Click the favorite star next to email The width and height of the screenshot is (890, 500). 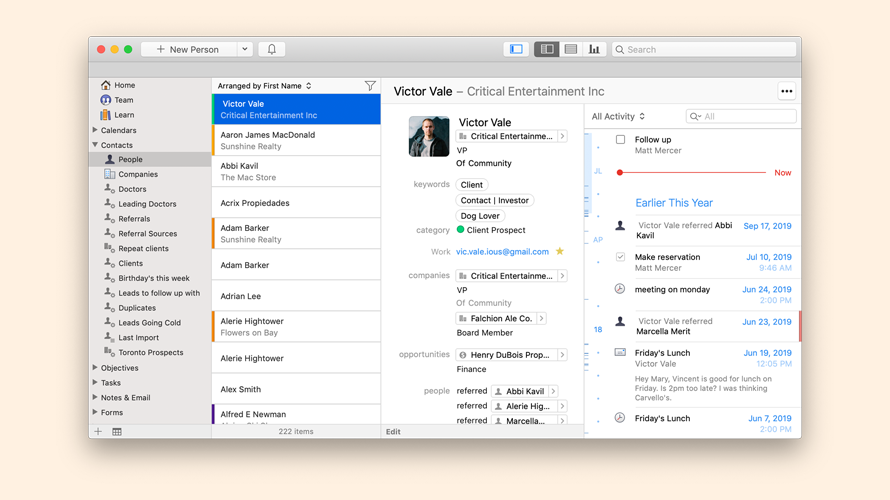[x=560, y=251]
